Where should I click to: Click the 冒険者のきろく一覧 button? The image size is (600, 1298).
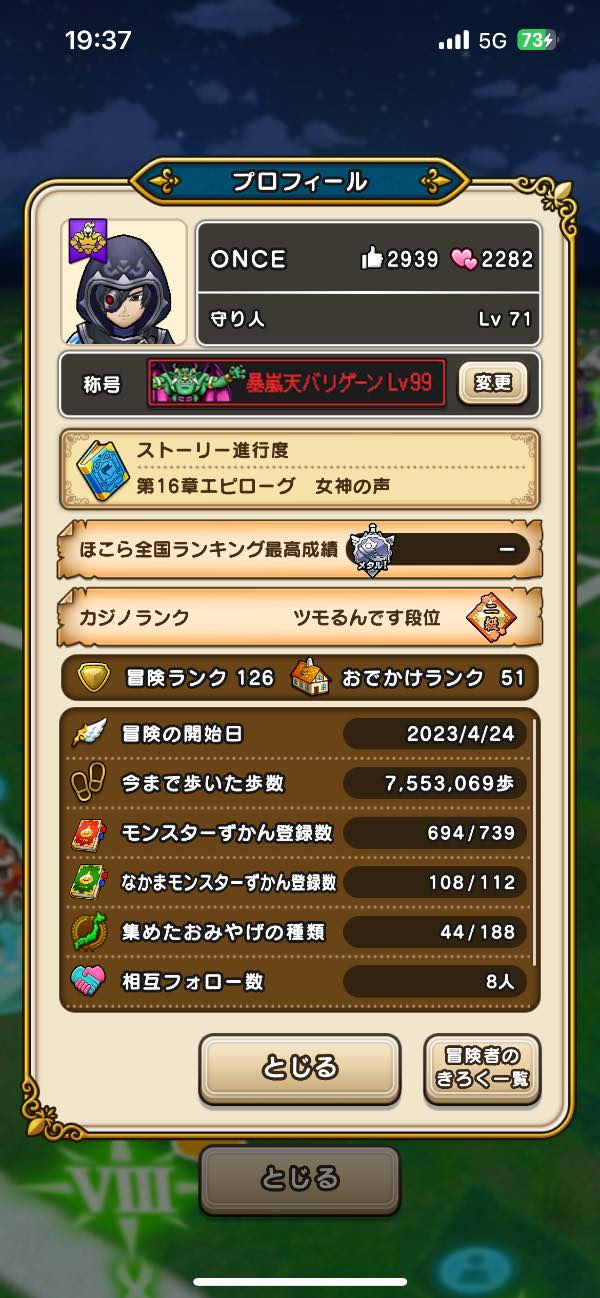click(x=482, y=1069)
